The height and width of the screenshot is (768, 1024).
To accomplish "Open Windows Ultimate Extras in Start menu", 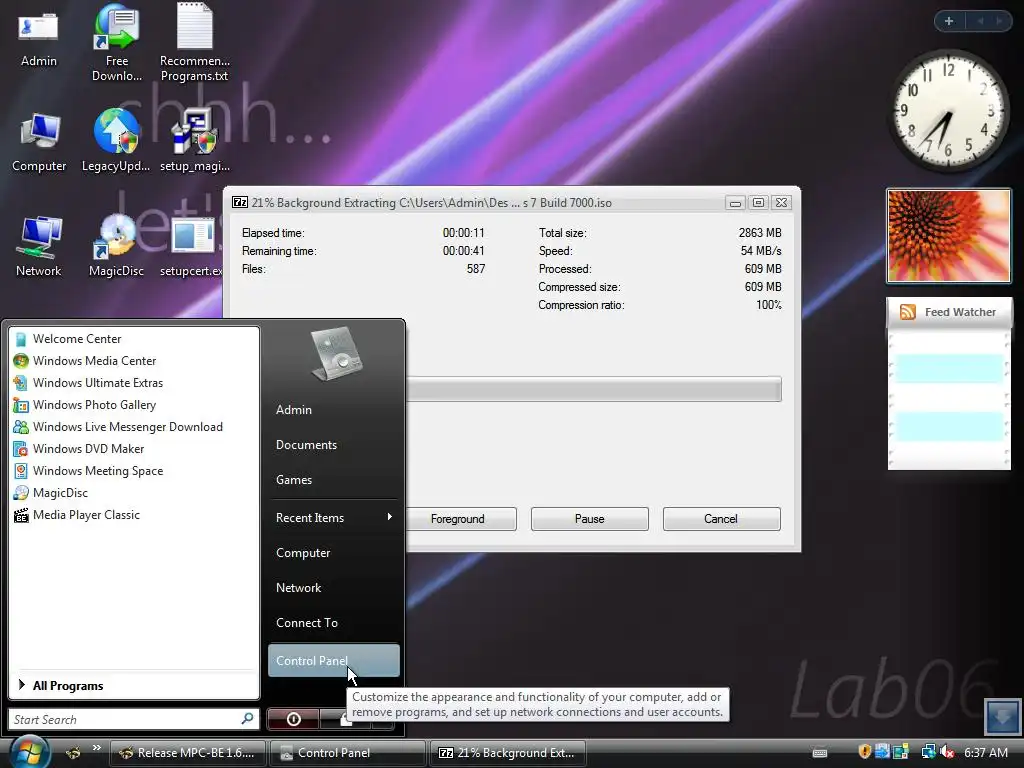I will (x=134, y=383).
